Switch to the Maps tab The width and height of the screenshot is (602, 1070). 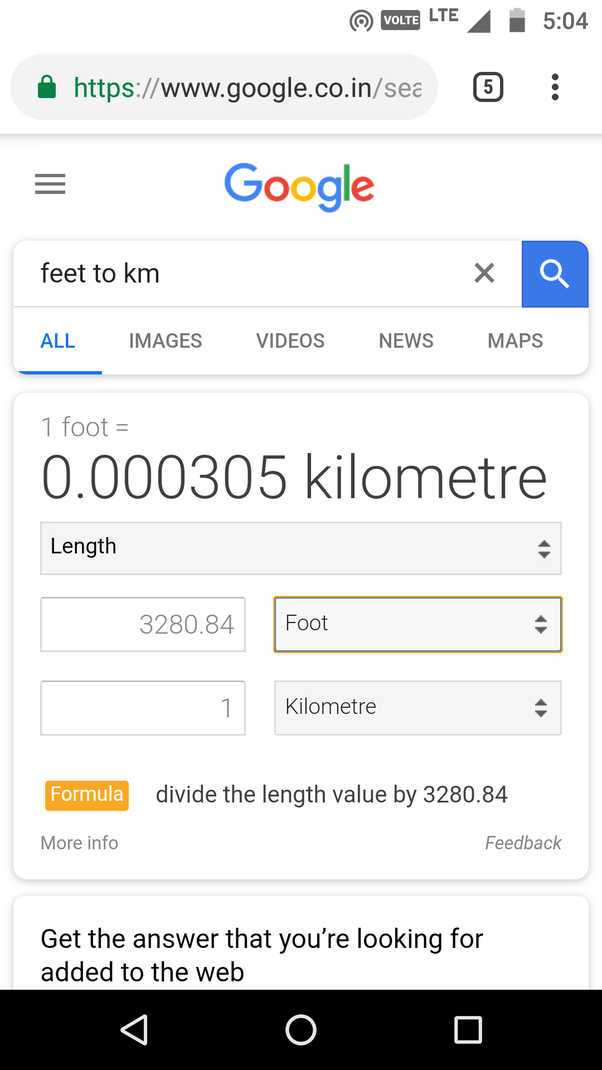[x=515, y=341]
